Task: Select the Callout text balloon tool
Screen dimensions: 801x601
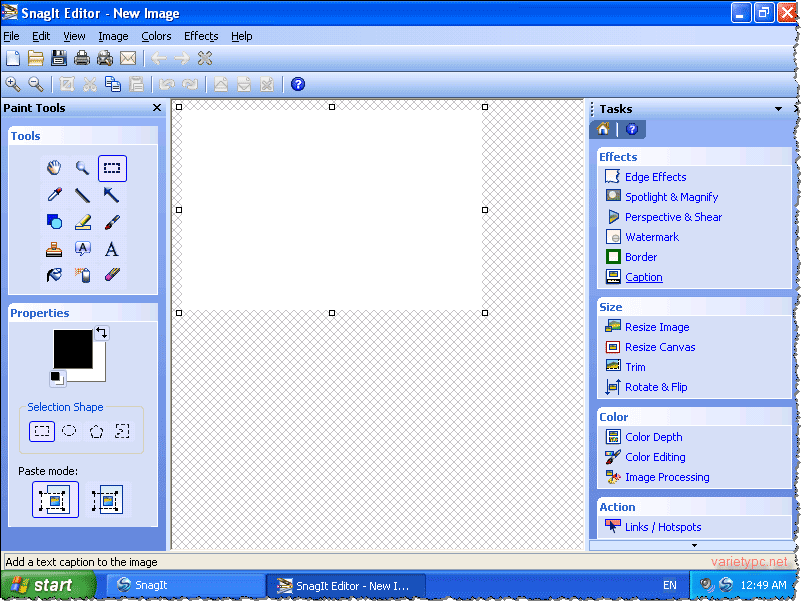Action: tap(83, 249)
